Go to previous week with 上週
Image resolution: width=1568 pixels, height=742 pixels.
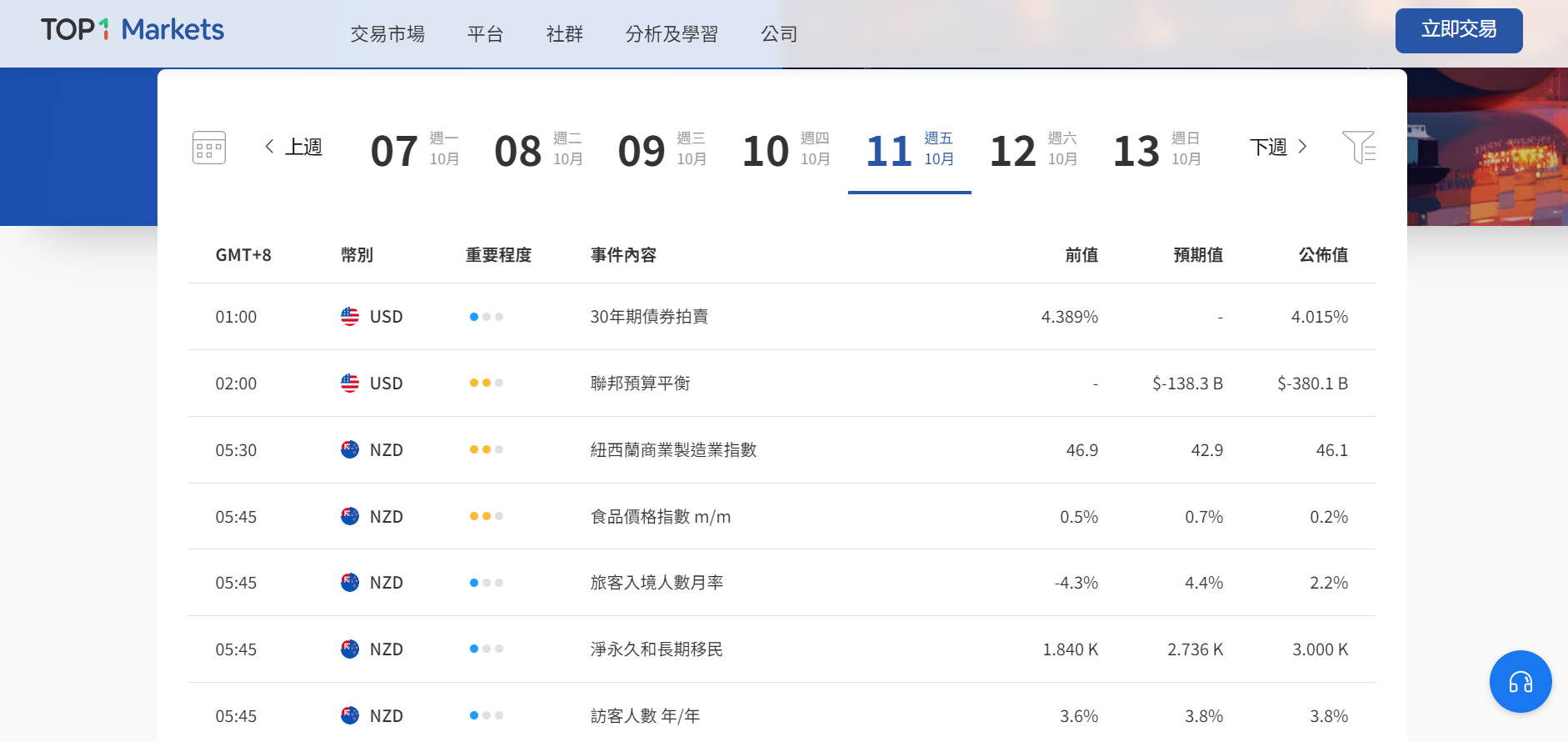(x=294, y=148)
